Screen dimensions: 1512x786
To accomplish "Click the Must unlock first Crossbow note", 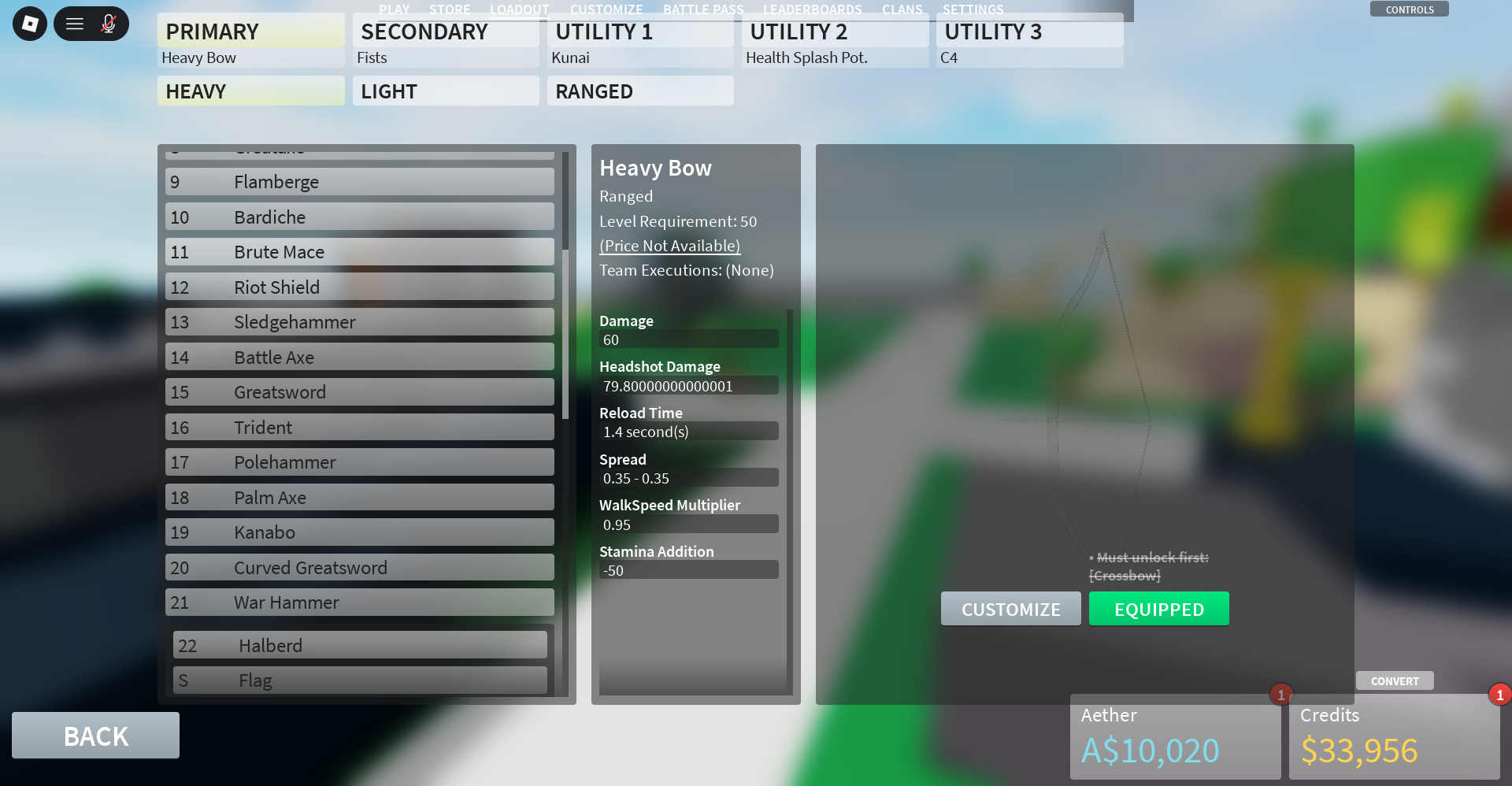I will click(1149, 566).
